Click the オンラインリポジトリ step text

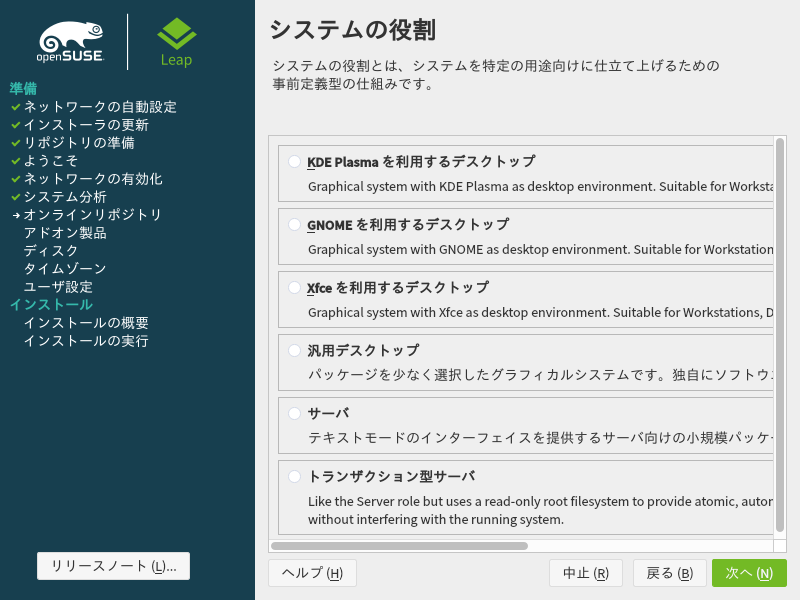(92, 215)
